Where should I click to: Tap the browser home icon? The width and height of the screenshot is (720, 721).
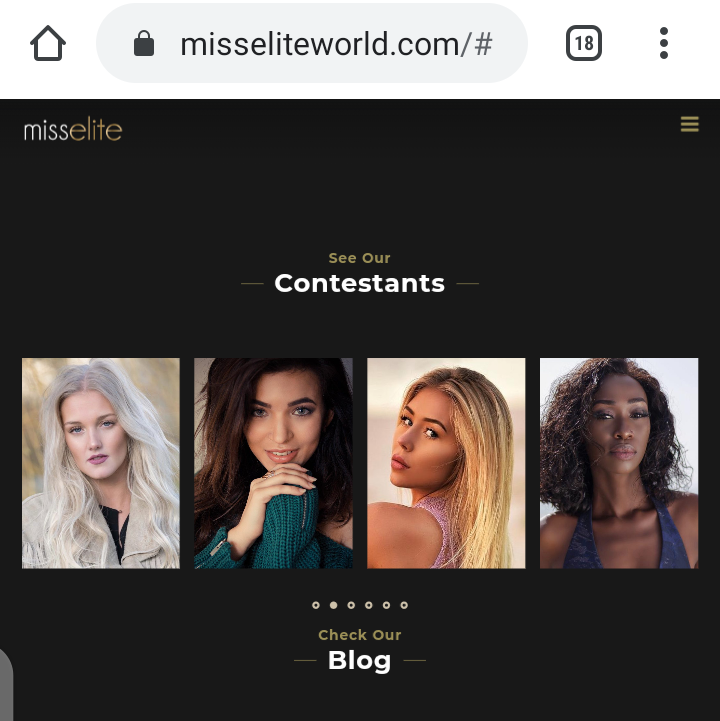coord(48,43)
